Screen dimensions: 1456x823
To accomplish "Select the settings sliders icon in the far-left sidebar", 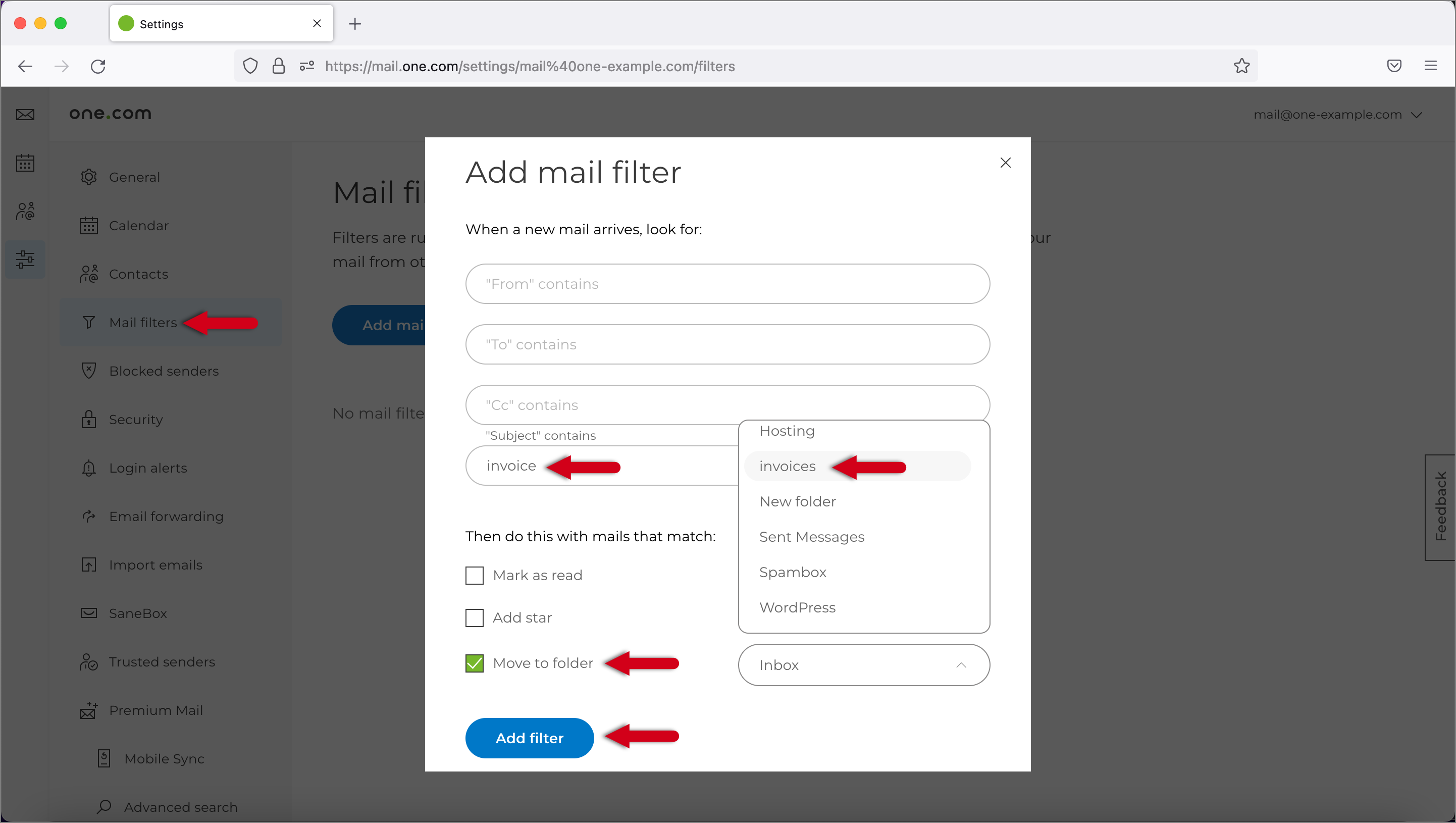I will click(x=25, y=260).
